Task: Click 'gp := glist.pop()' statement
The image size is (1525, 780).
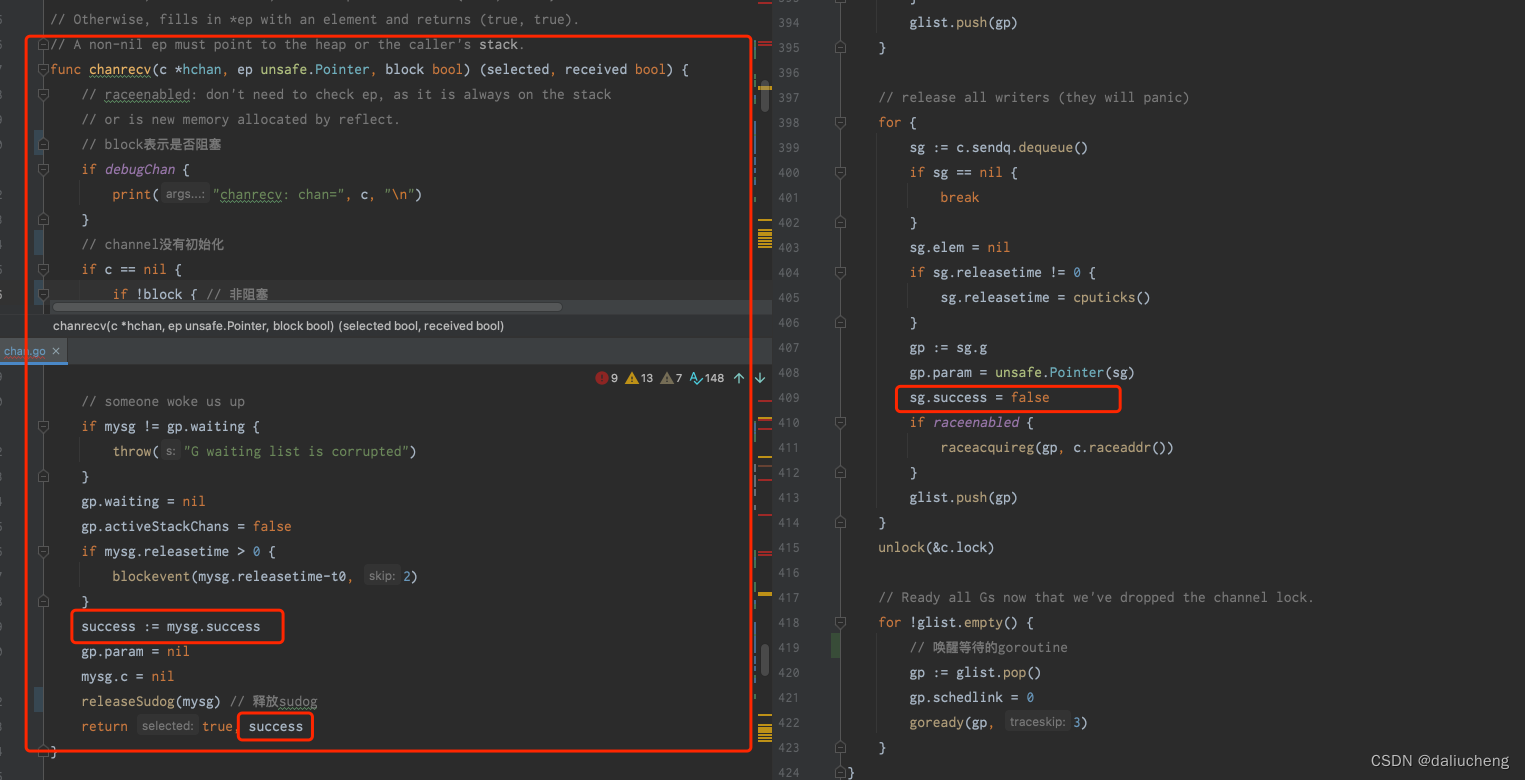Action: pos(975,672)
